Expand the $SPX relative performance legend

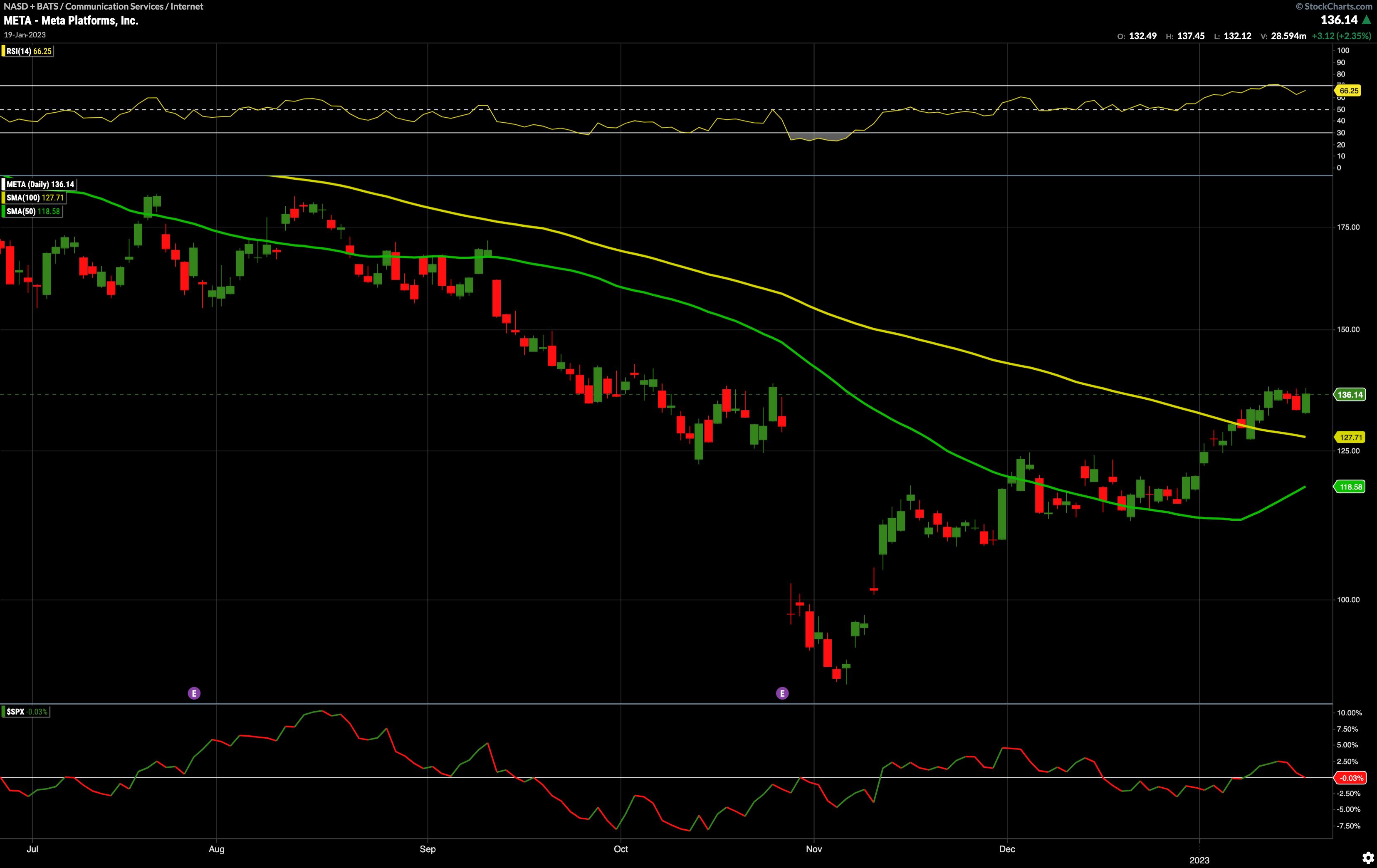pos(26,712)
